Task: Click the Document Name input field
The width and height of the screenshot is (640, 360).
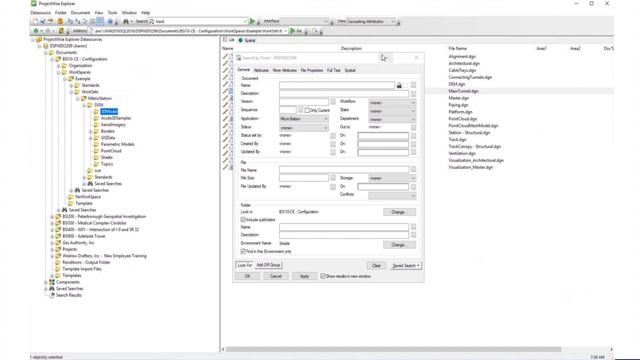Action: 337,85
